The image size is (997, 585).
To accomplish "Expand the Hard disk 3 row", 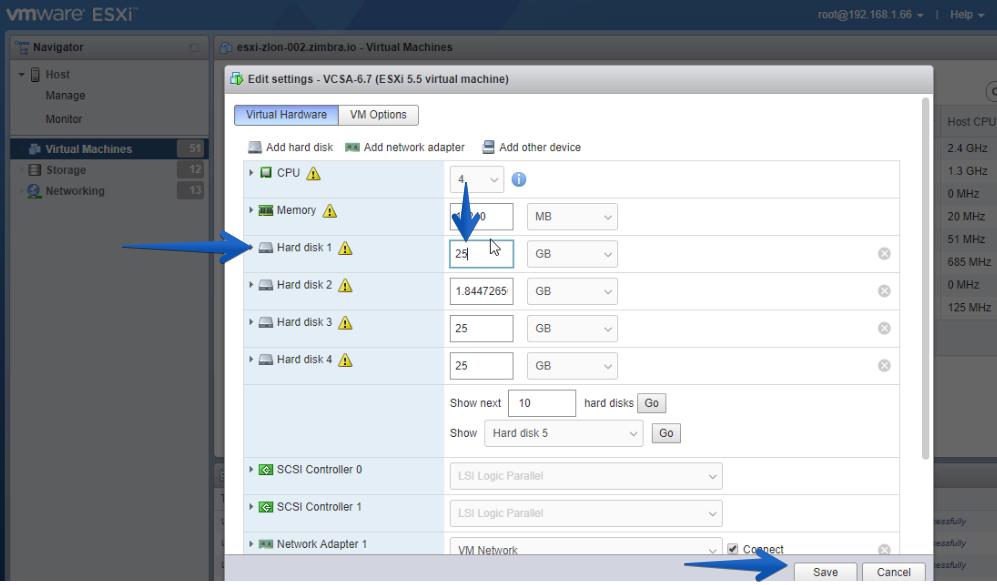I will coord(251,322).
